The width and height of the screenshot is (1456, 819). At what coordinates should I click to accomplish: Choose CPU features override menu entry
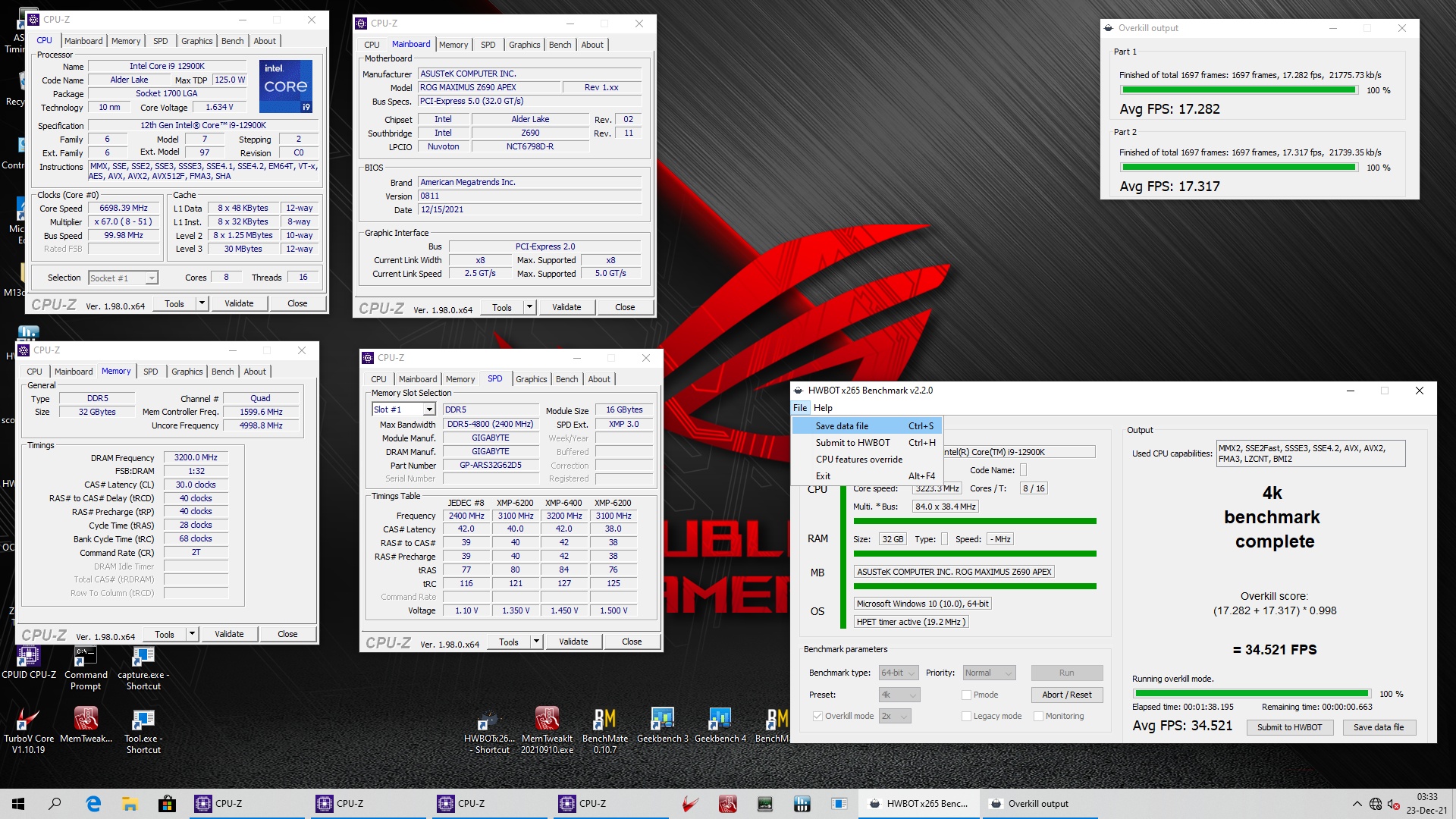pyautogui.click(x=867, y=460)
